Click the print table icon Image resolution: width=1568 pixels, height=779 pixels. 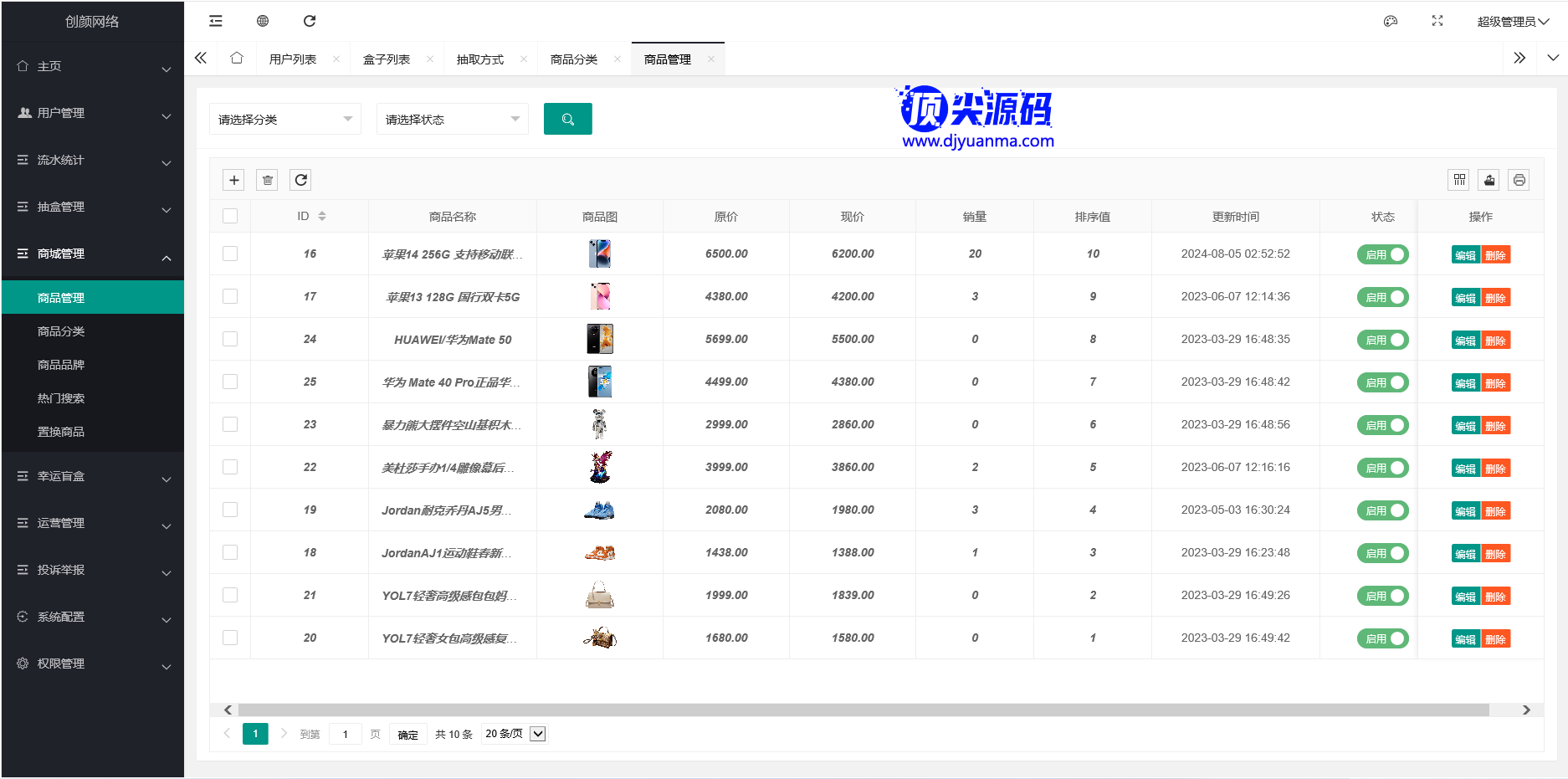[x=1519, y=180]
